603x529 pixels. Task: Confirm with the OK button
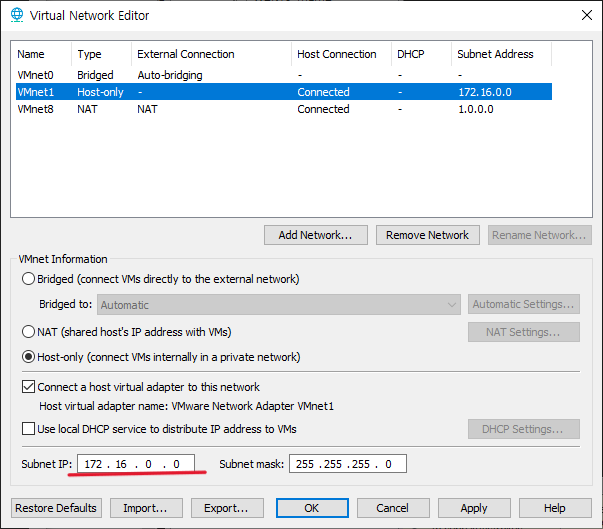[312, 508]
